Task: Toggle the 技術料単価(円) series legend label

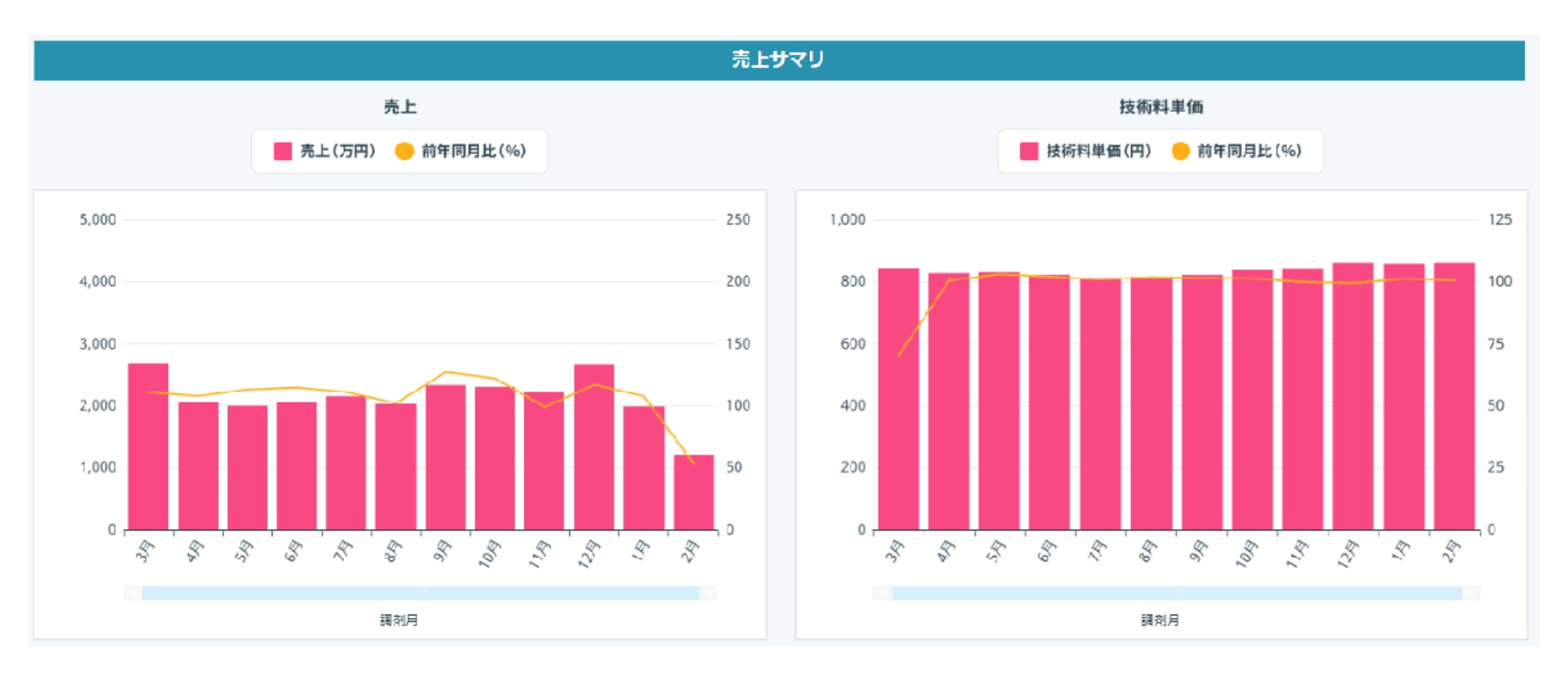Action: (x=1098, y=151)
